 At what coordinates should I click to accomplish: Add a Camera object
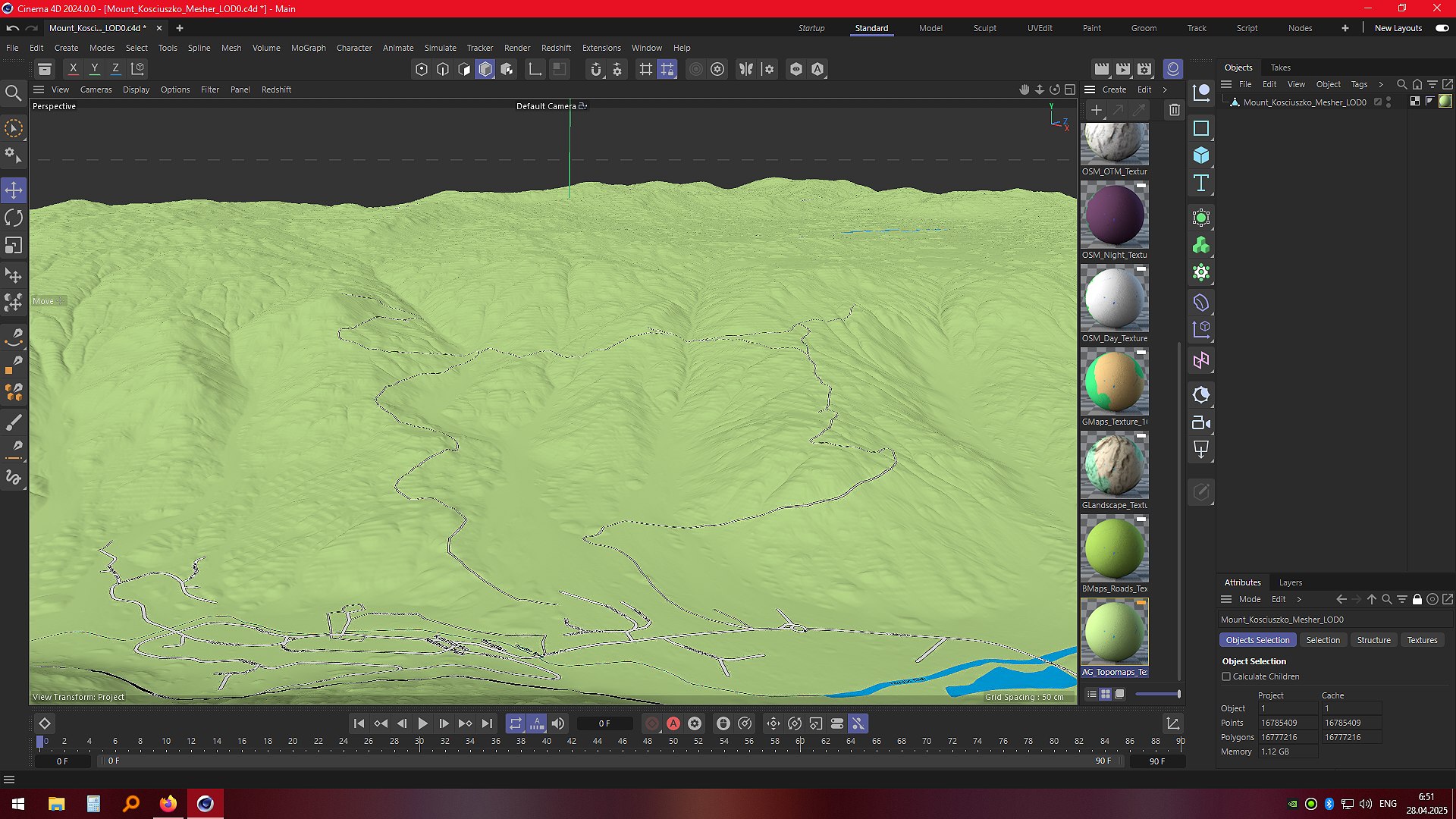point(1201,422)
